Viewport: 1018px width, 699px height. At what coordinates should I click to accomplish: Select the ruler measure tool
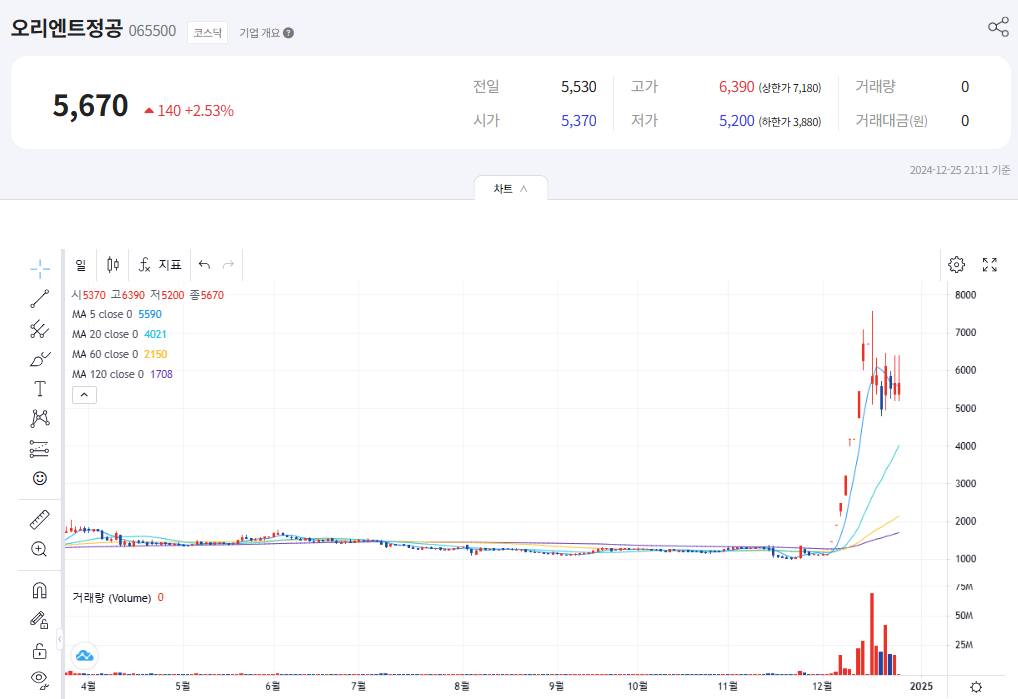click(x=40, y=520)
